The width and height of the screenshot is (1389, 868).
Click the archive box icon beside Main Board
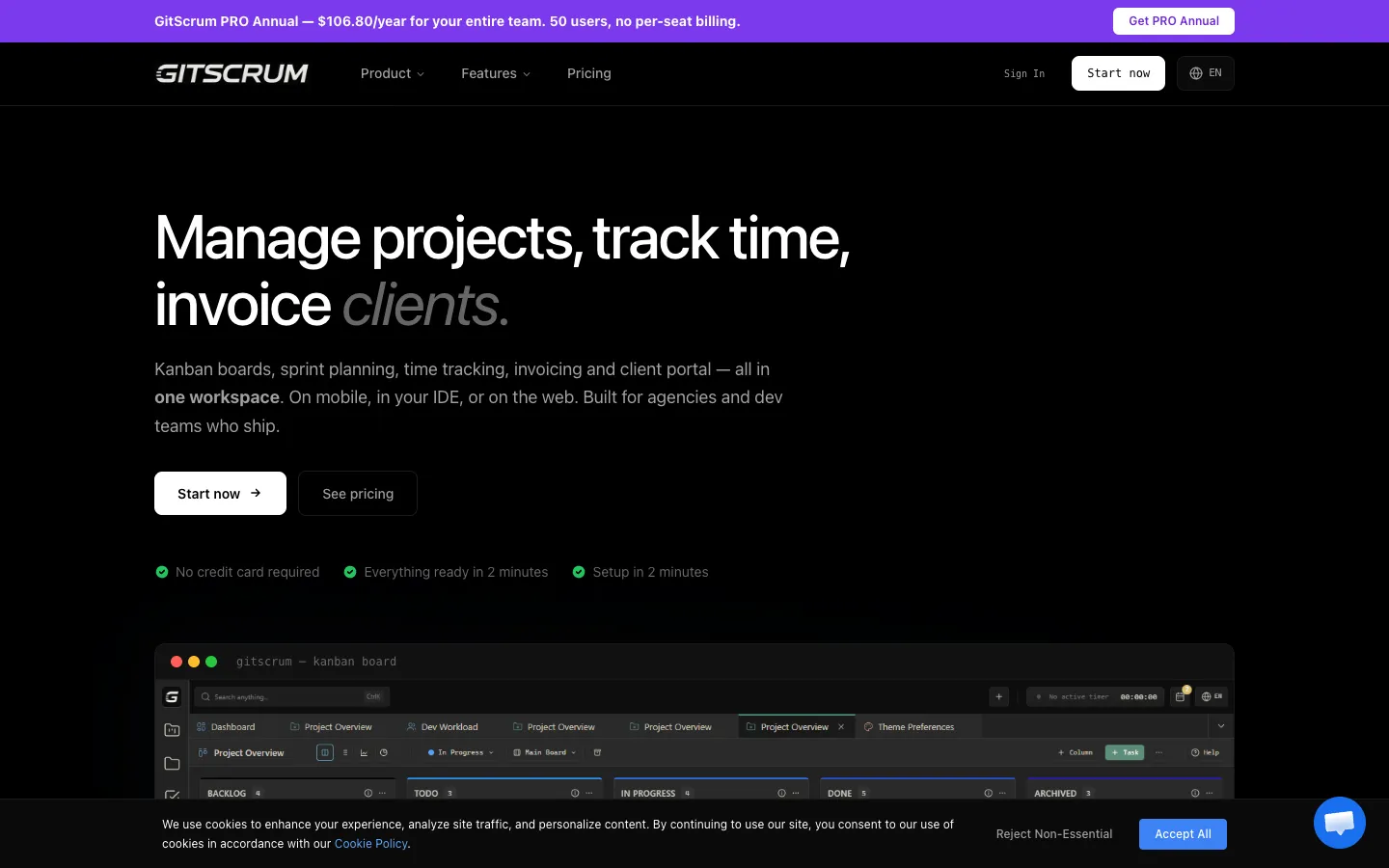(597, 752)
